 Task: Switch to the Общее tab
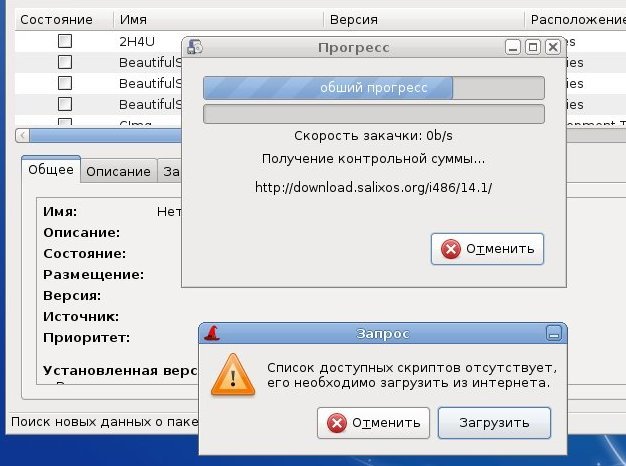click(x=51, y=169)
